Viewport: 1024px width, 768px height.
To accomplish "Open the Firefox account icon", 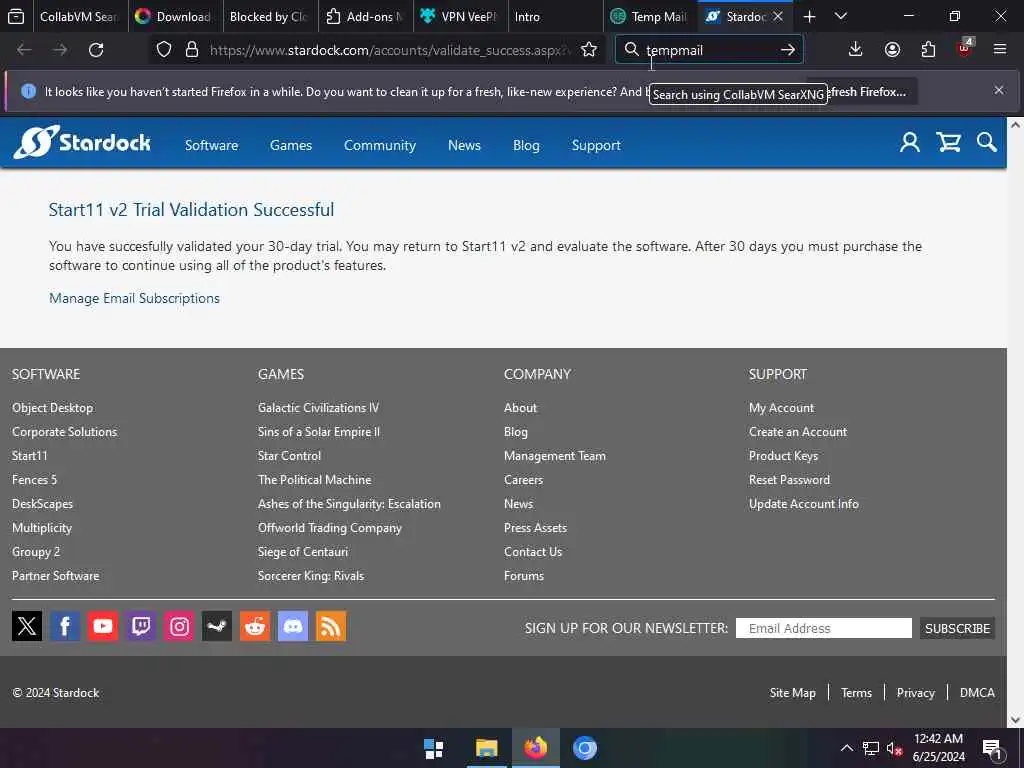I will pyautogui.click(x=892, y=50).
